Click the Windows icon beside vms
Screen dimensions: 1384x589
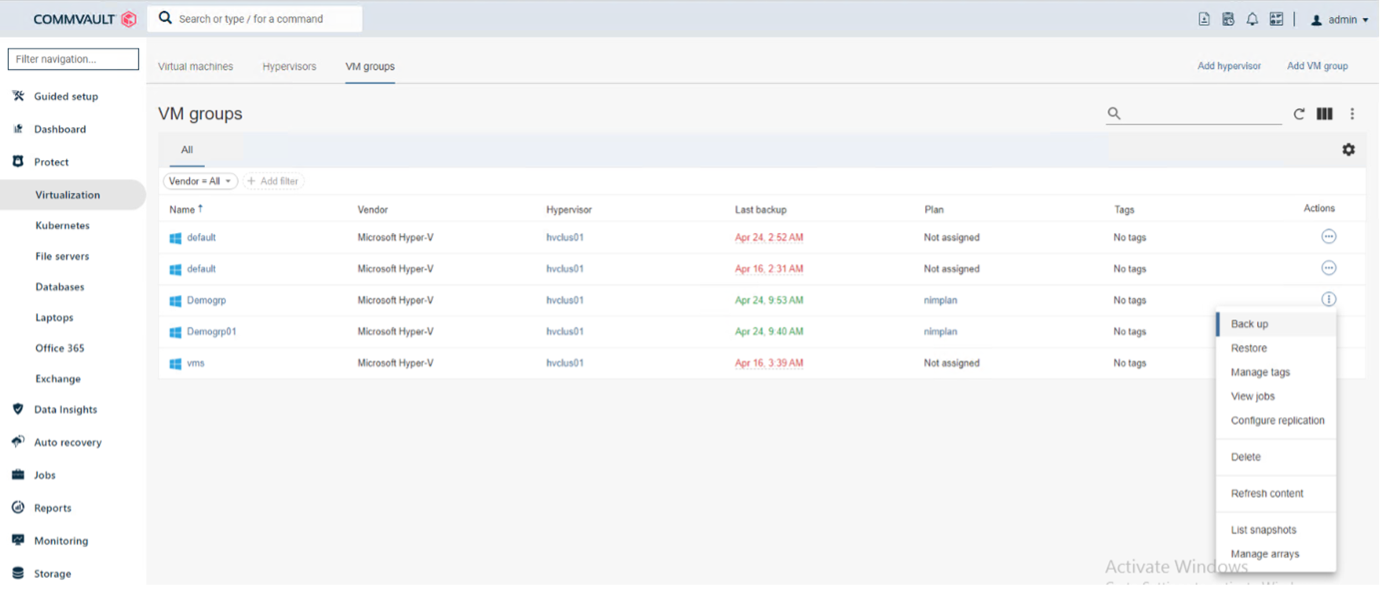(175, 363)
